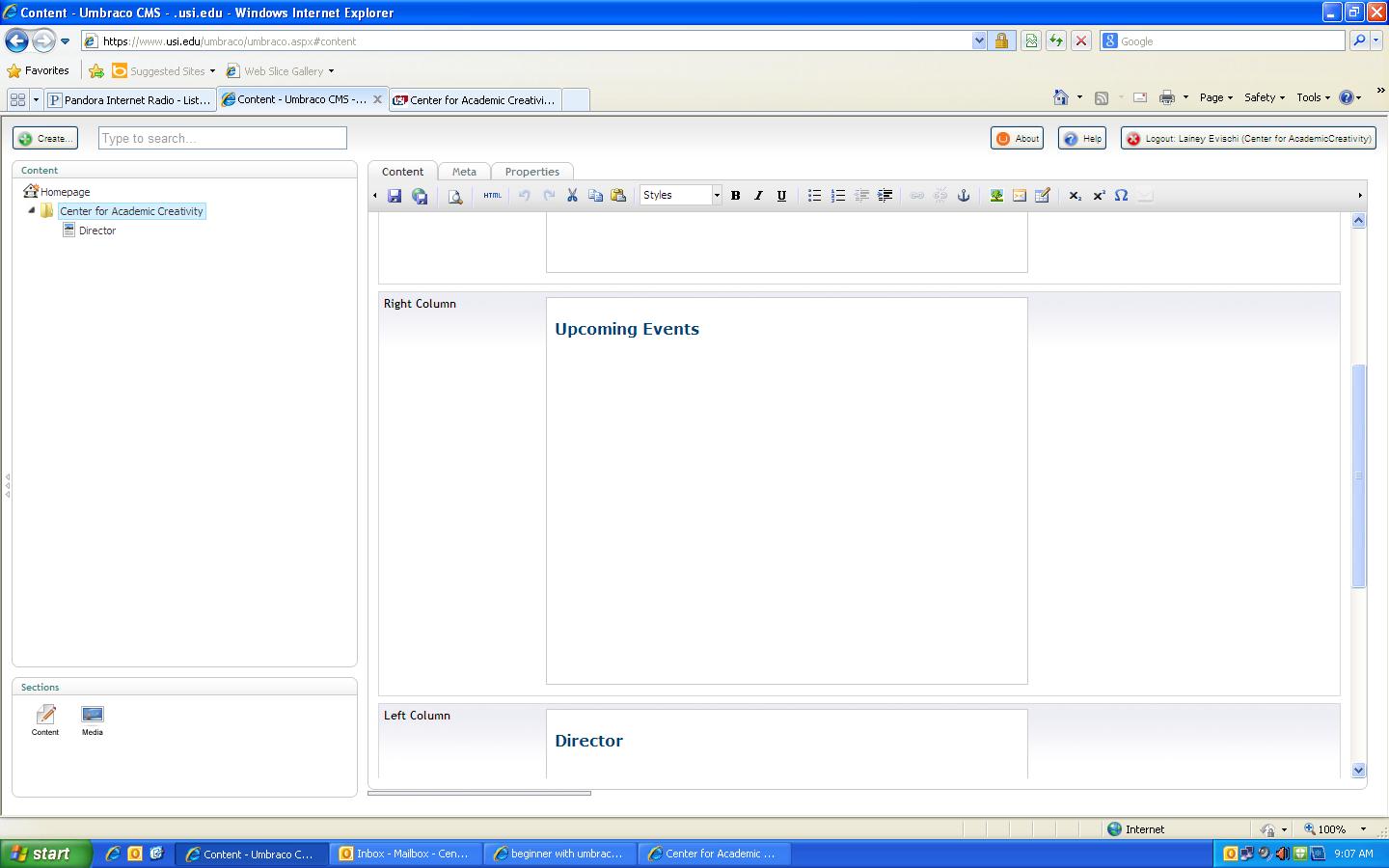Image resolution: width=1389 pixels, height=868 pixels.
Task: Open the Styles dropdown
Action: coord(681,196)
